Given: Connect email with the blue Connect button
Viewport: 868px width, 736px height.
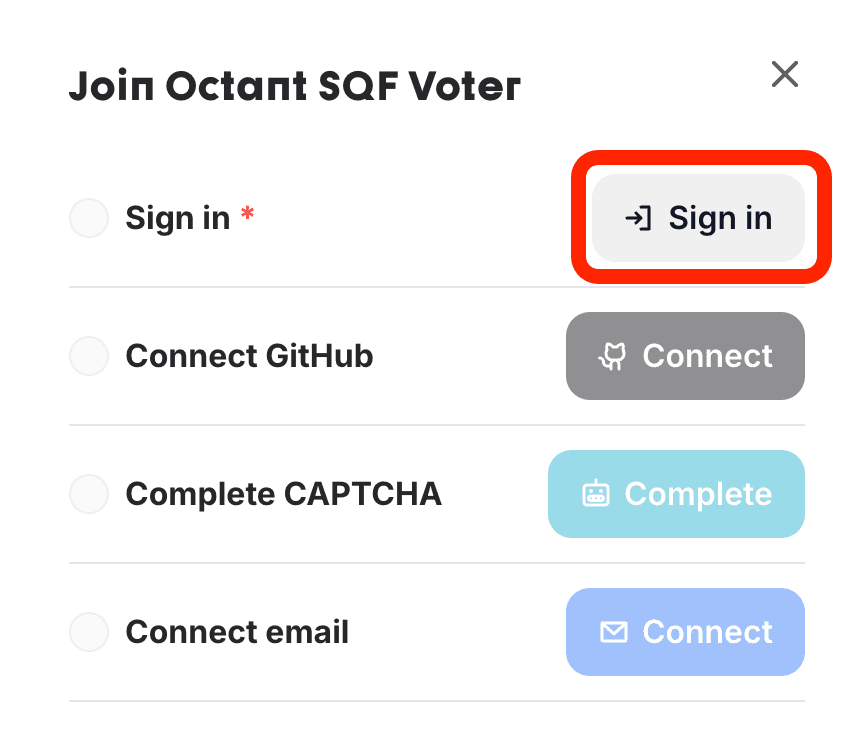Looking at the screenshot, I should click(685, 632).
